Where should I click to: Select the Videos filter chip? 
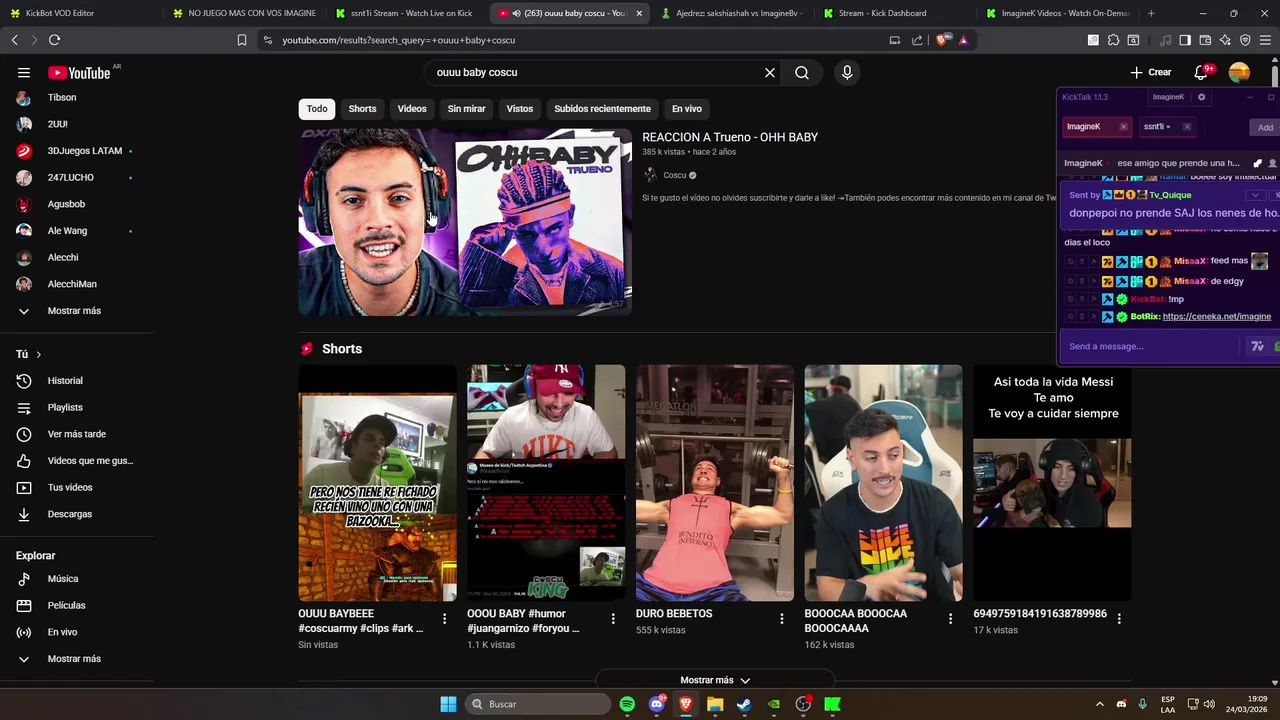coord(412,109)
